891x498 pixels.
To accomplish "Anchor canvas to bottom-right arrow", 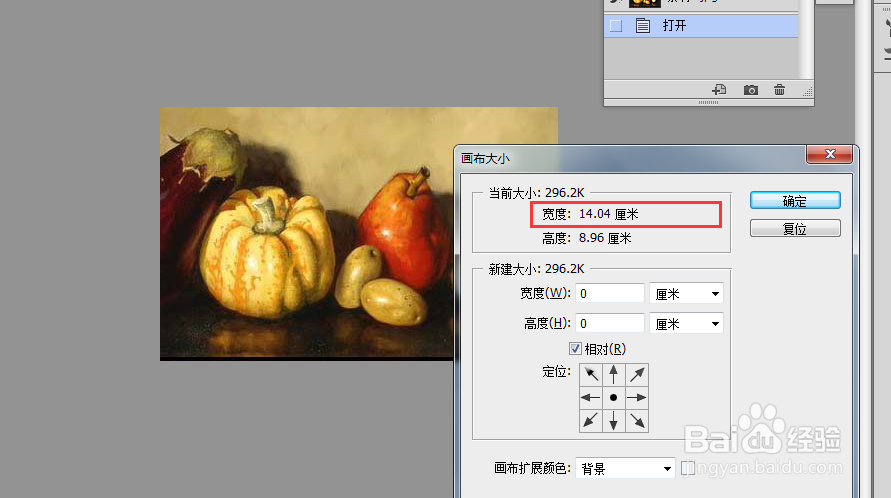I will (637, 421).
